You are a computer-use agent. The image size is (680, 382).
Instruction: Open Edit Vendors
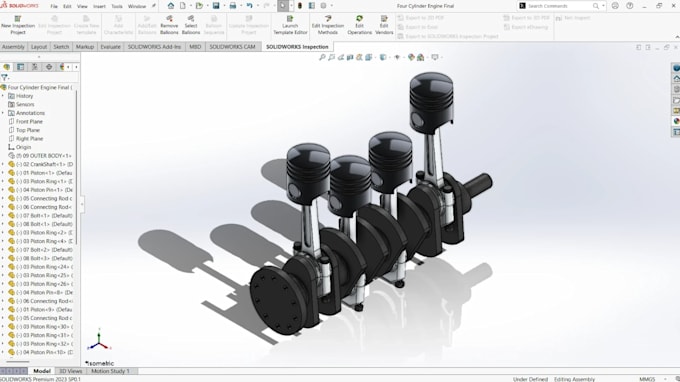(x=384, y=26)
